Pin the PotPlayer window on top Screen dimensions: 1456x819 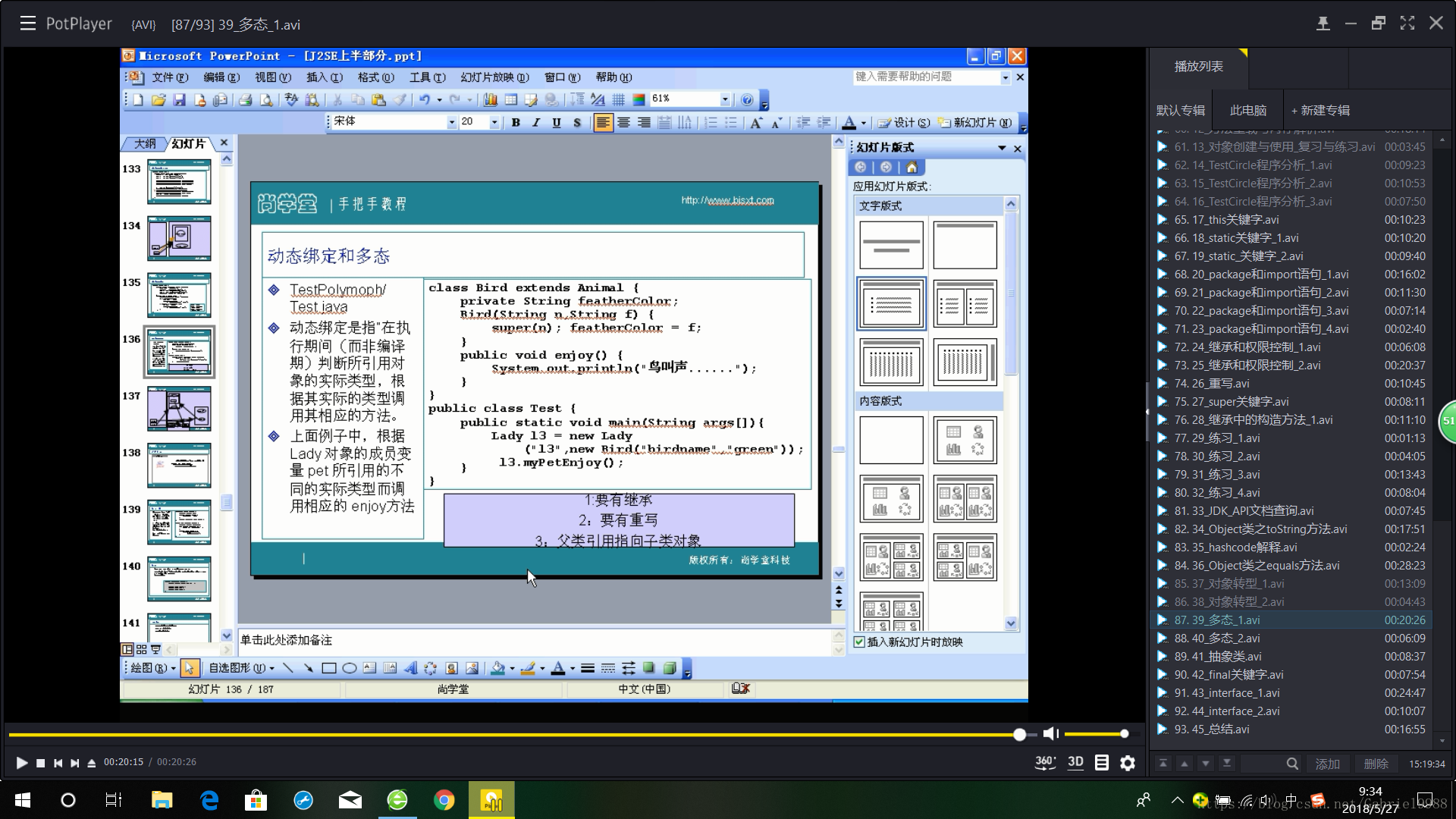(x=1323, y=24)
